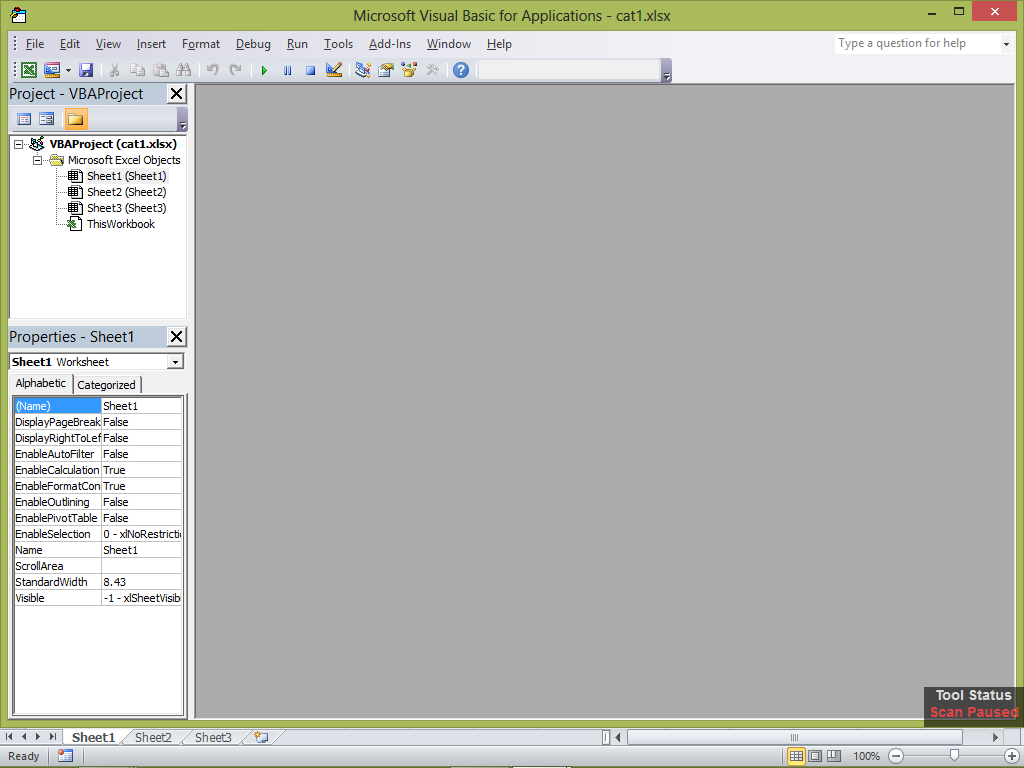Click the 'Type a question for help' box
1024x768 pixels.
tap(917, 44)
